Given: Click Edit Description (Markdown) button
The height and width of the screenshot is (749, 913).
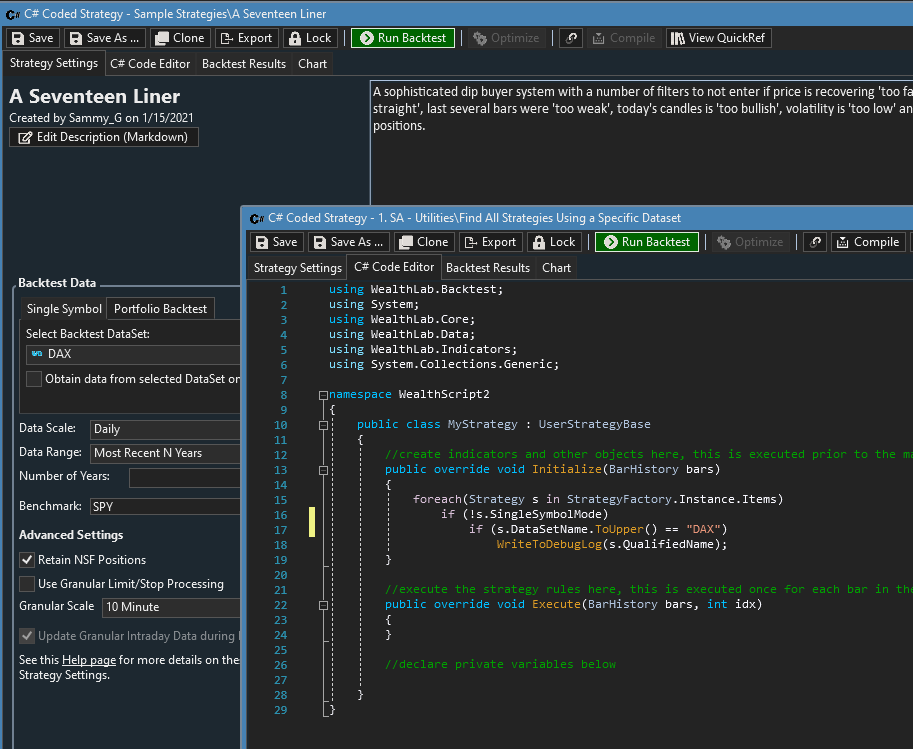Looking at the screenshot, I should (104, 137).
